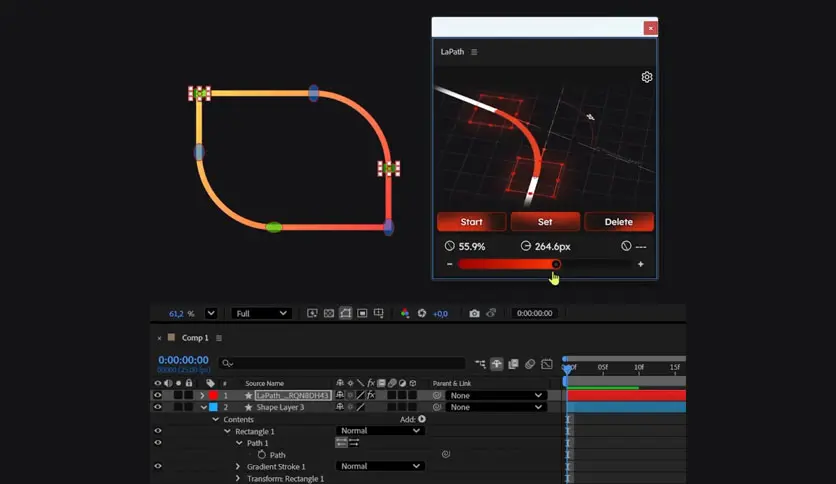Open the Graph Editor icon
This screenshot has height=484, width=836.
pos(546,364)
